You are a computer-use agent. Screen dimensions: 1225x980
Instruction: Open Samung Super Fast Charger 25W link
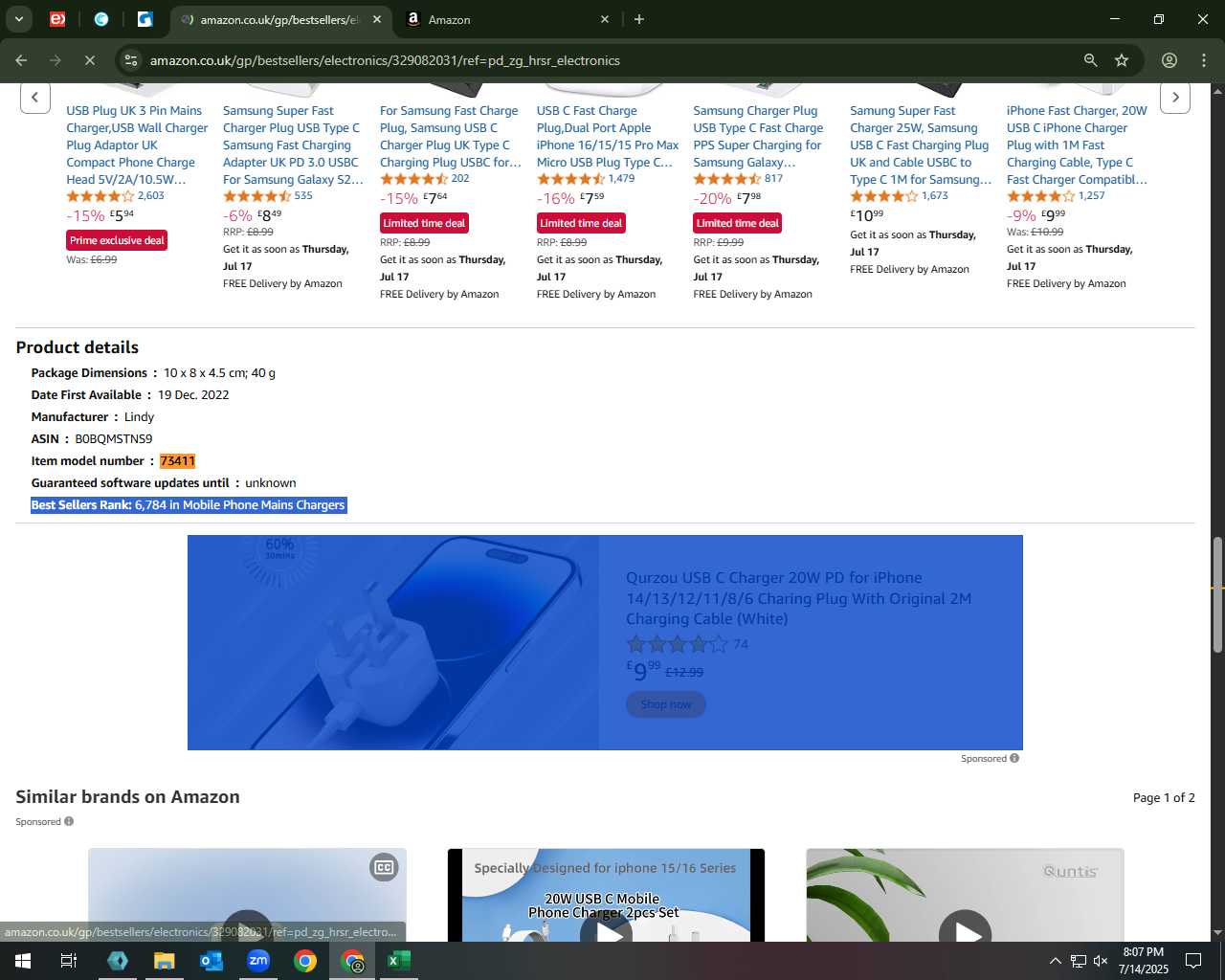(x=921, y=145)
